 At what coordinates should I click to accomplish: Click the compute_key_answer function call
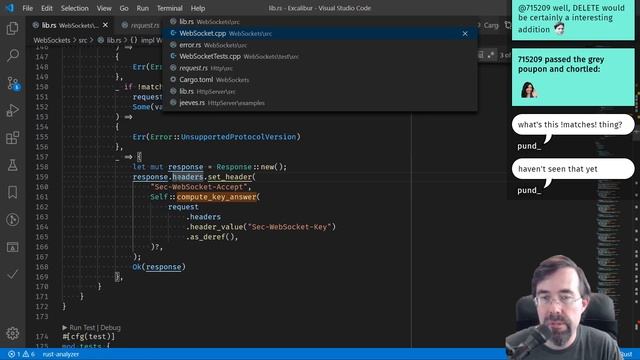pos(216,197)
